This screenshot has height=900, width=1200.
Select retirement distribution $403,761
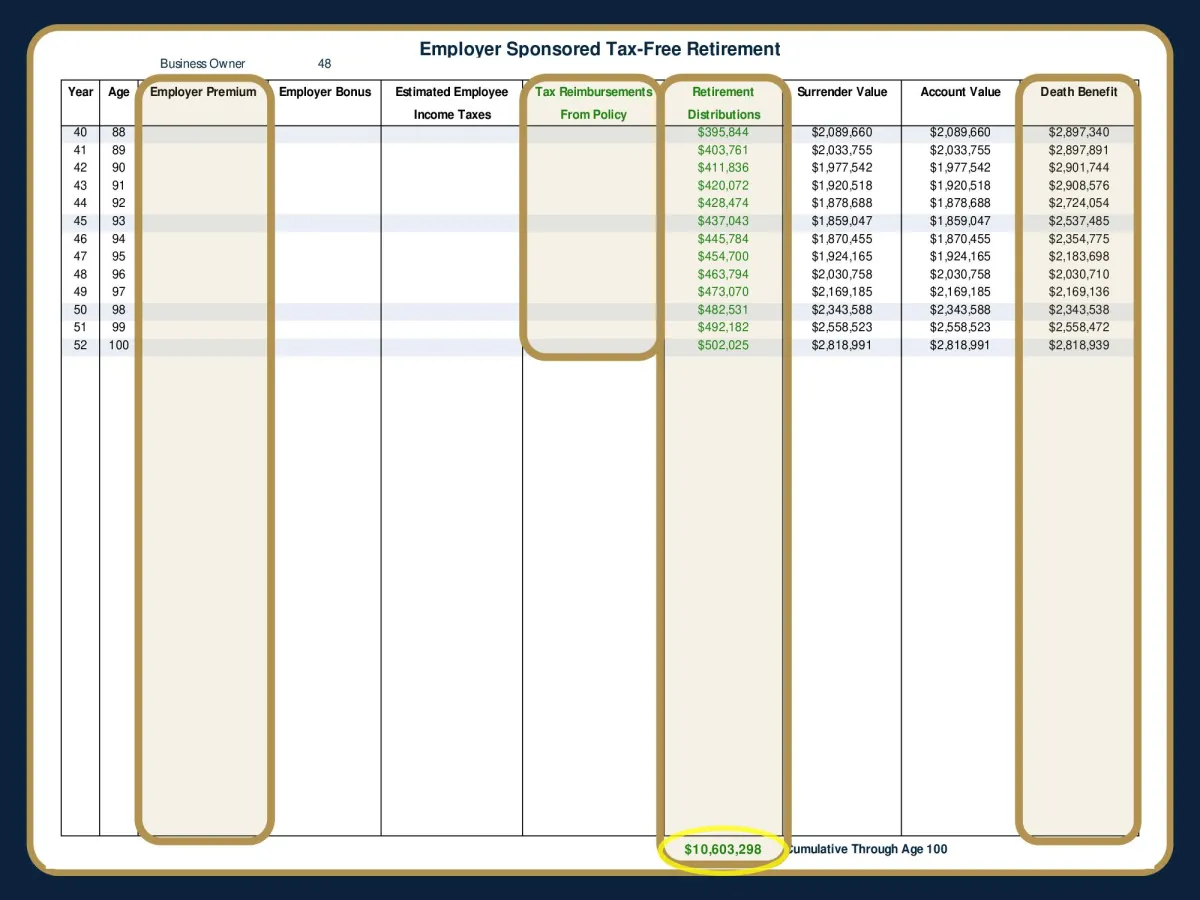(x=723, y=150)
